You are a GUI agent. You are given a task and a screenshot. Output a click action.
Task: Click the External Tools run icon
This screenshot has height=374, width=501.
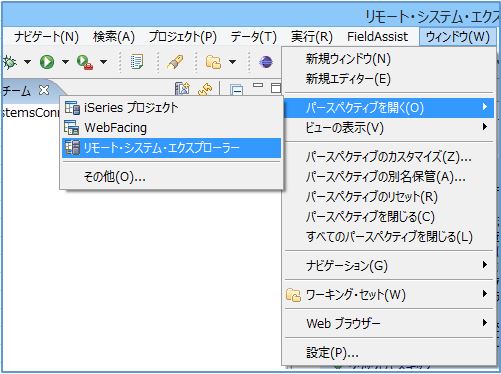point(85,62)
